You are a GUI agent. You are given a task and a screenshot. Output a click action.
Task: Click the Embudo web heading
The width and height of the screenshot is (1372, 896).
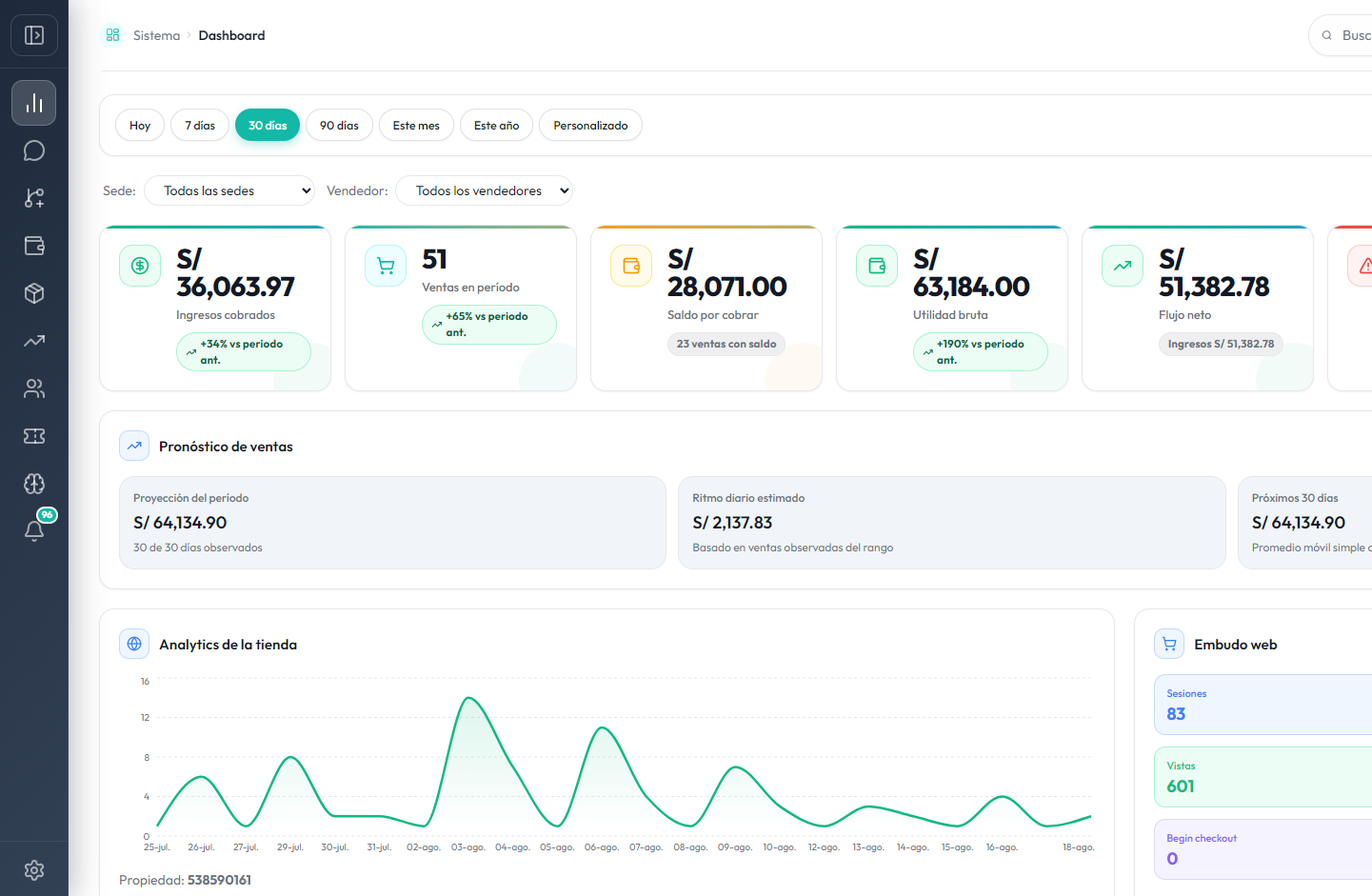(x=1236, y=645)
